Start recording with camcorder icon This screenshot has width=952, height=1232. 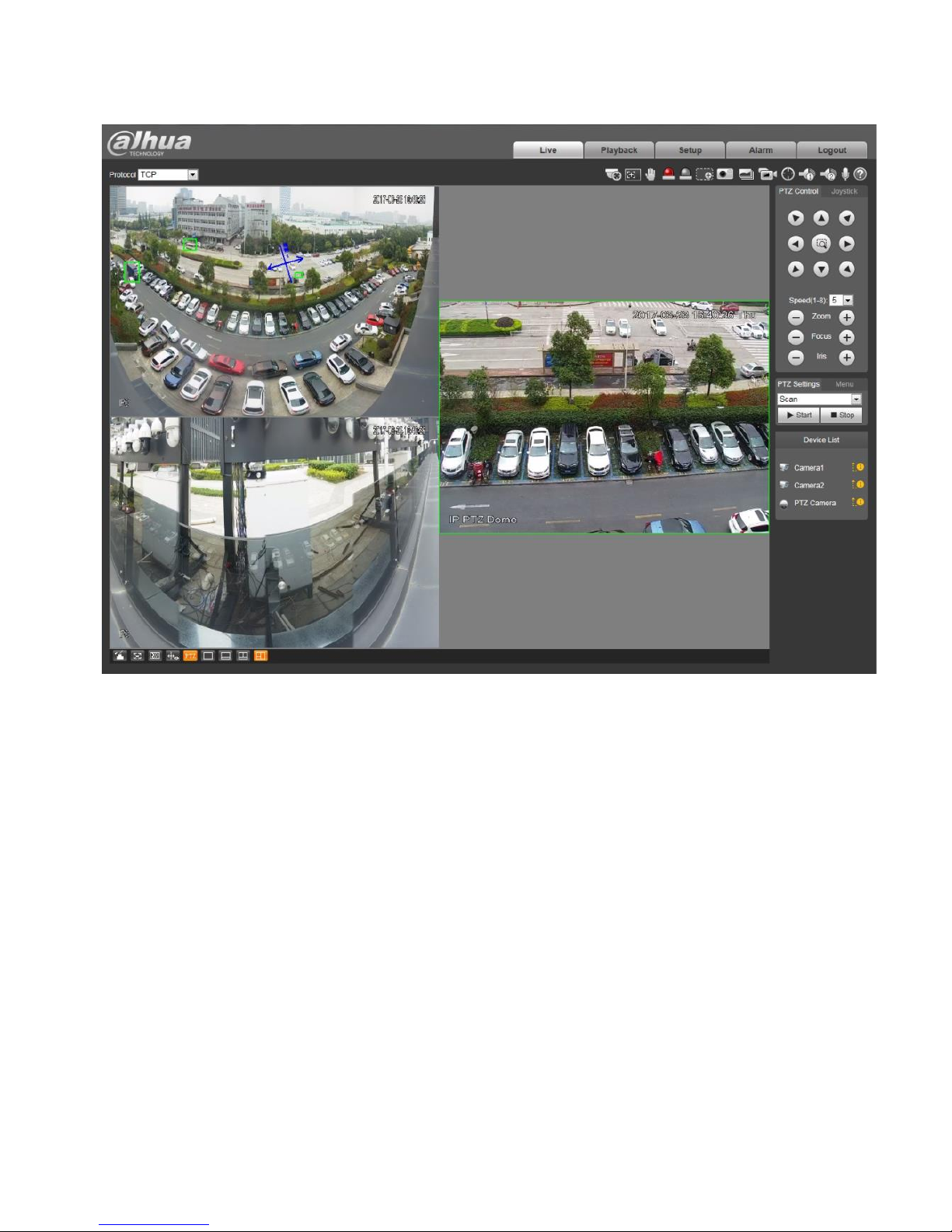[768, 175]
